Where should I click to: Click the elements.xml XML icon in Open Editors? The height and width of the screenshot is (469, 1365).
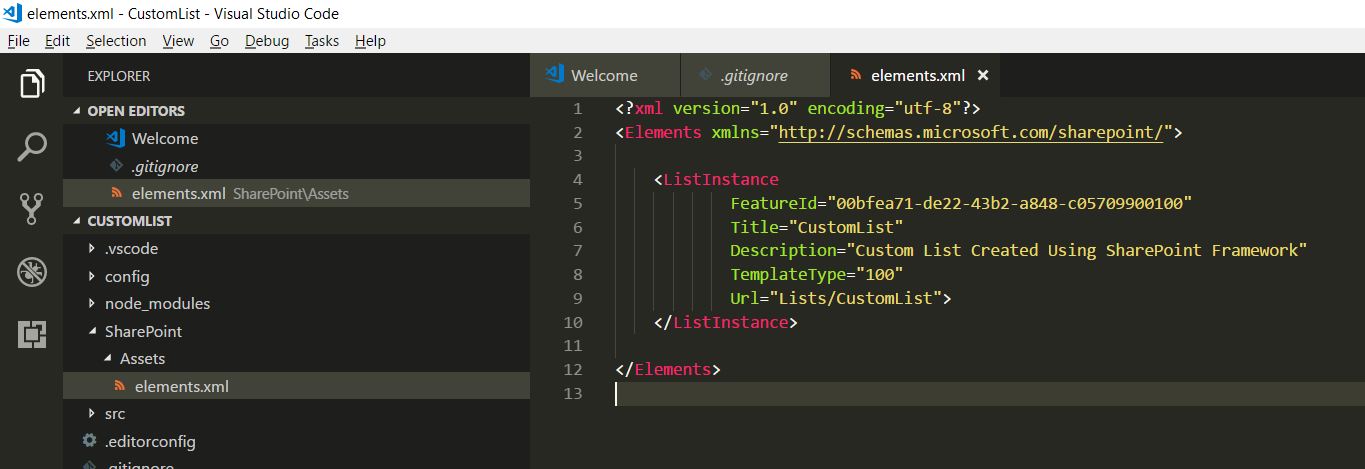[116, 193]
